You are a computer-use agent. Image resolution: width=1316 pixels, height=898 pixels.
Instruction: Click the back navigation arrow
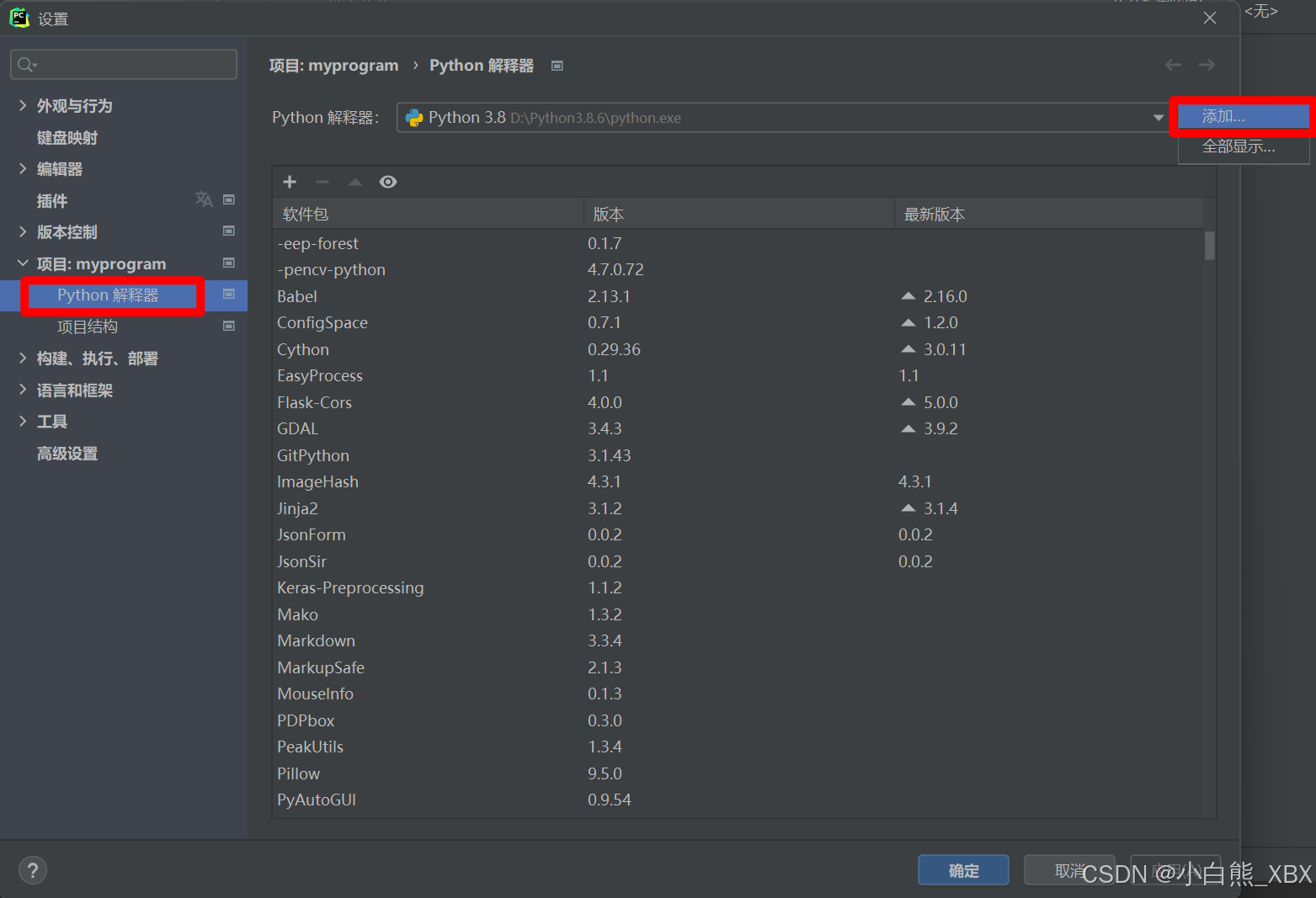tap(1173, 65)
